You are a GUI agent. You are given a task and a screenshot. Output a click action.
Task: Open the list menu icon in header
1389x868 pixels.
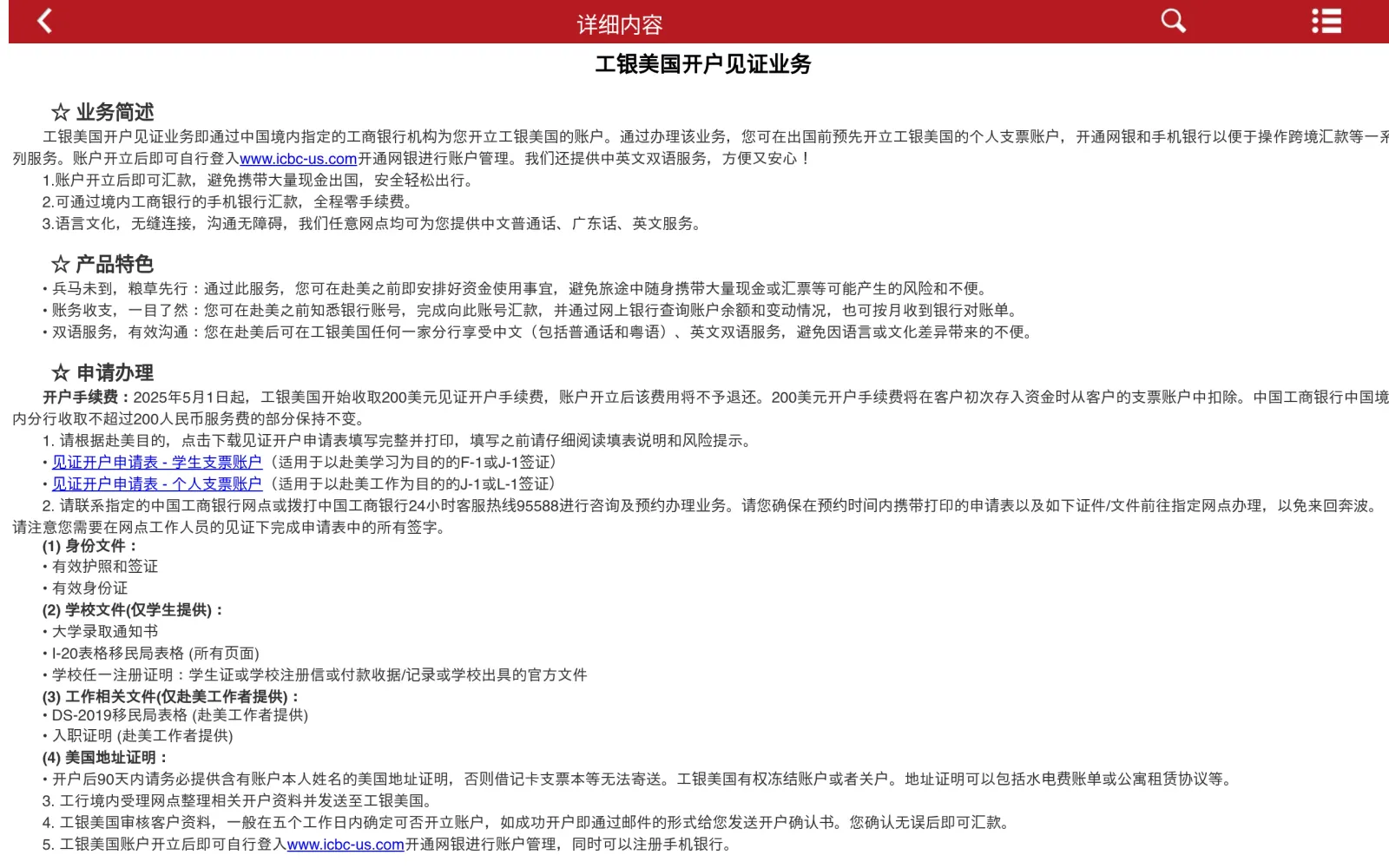coord(1326,21)
